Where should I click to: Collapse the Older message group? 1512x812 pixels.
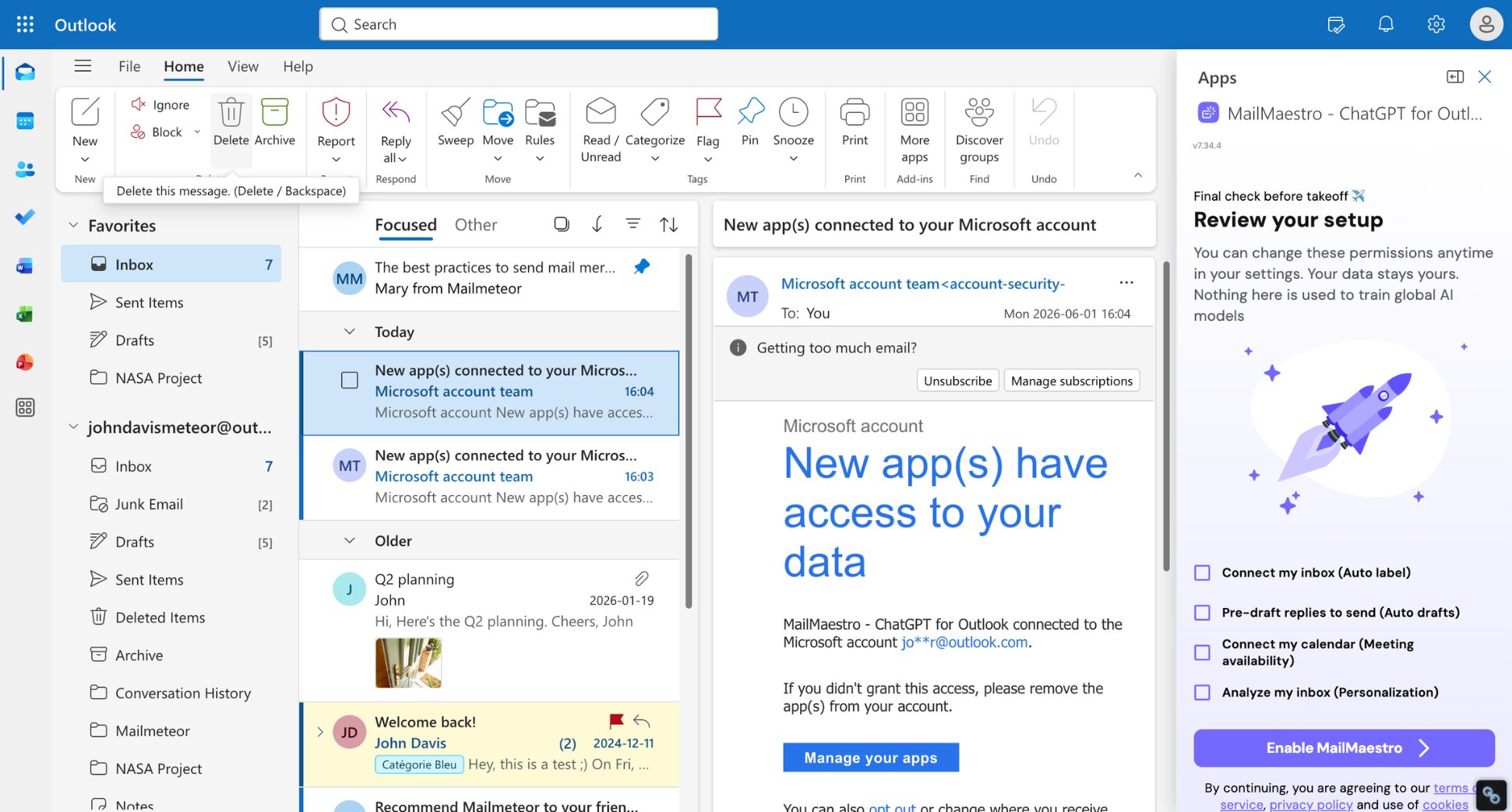350,540
